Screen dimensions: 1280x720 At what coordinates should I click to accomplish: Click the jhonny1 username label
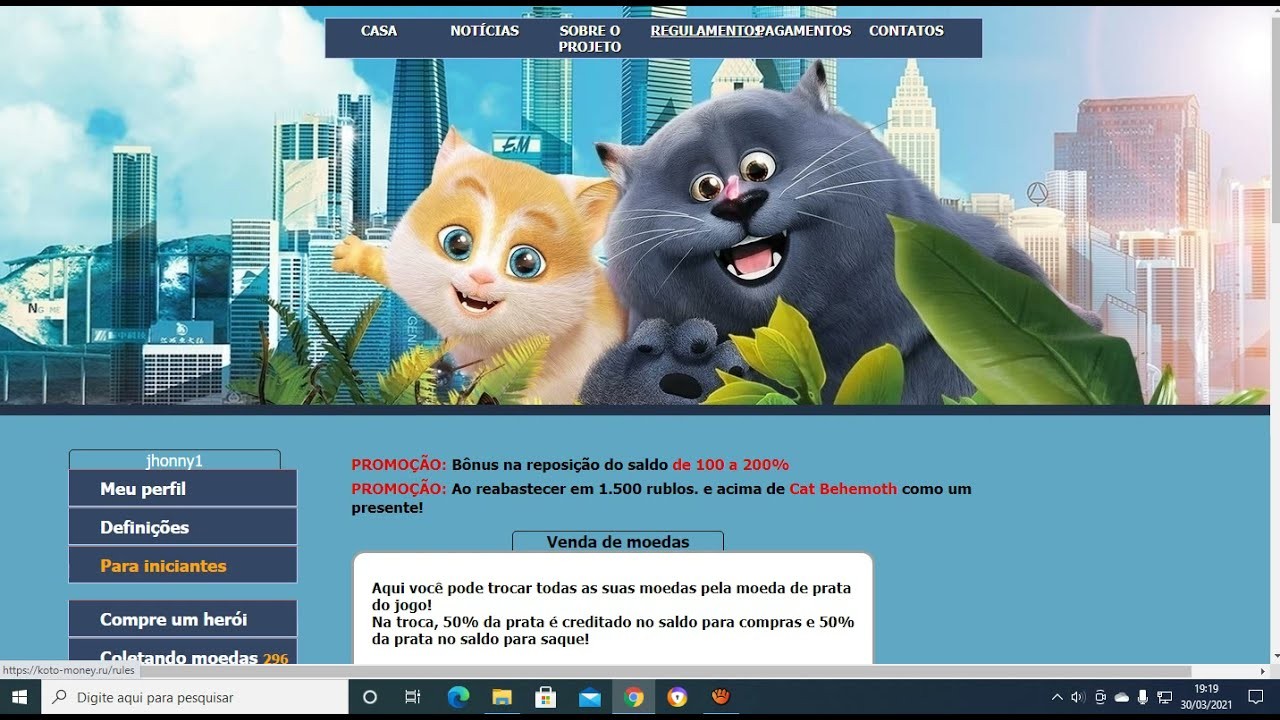tap(175, 461)
